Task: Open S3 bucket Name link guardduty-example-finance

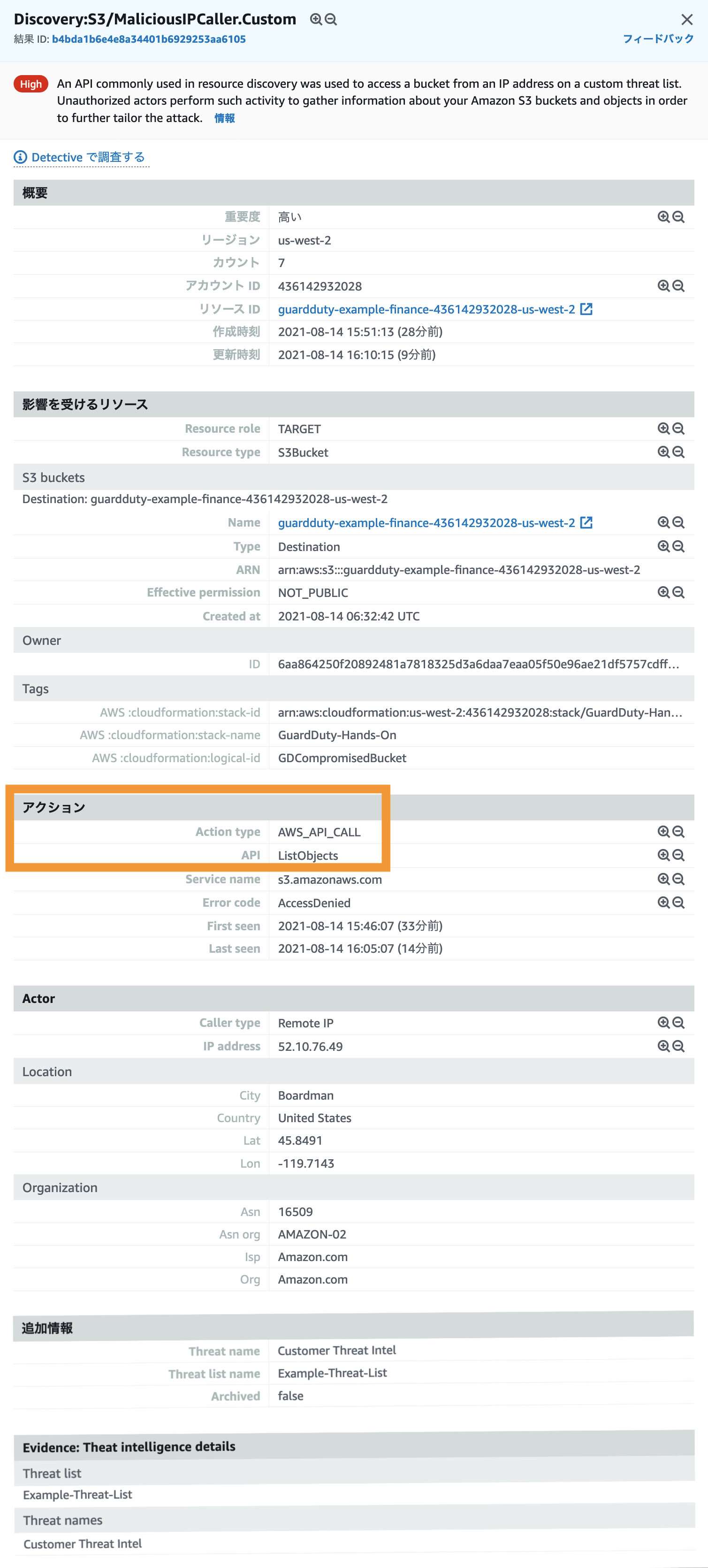Action: [426, 523]
